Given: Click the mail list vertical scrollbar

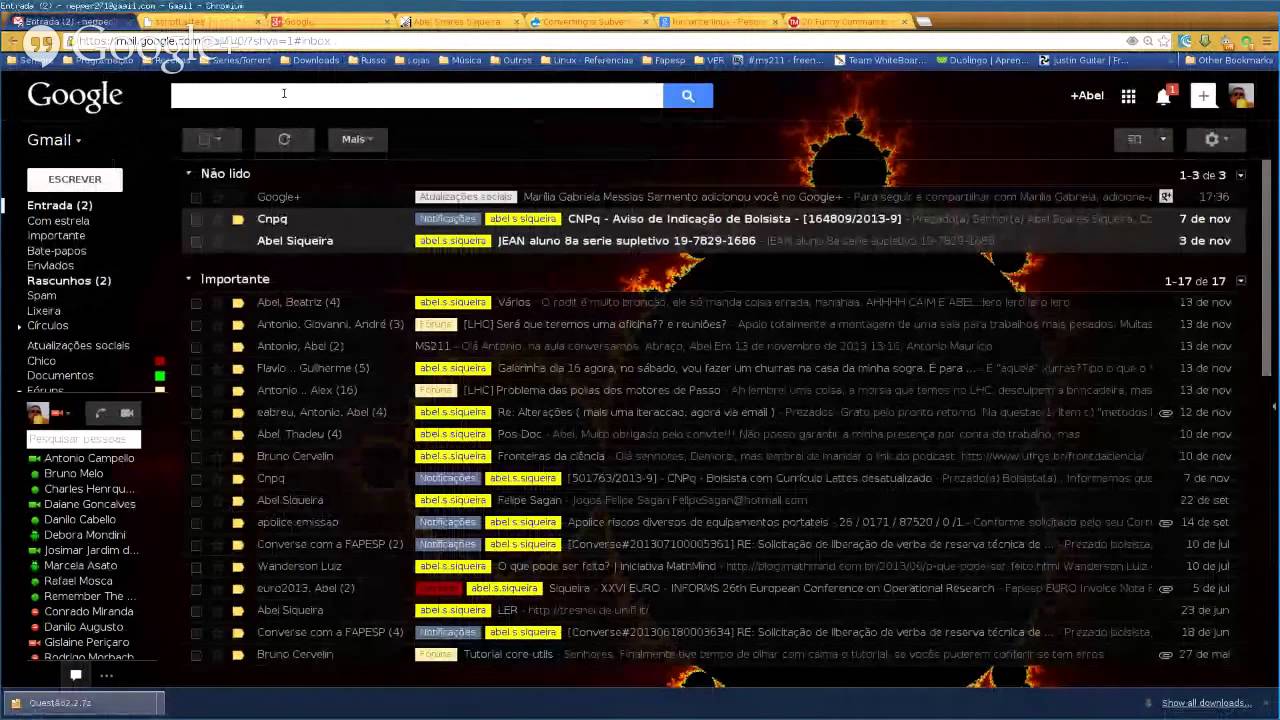Looking at the screenshot, I should click(1268, 270).
